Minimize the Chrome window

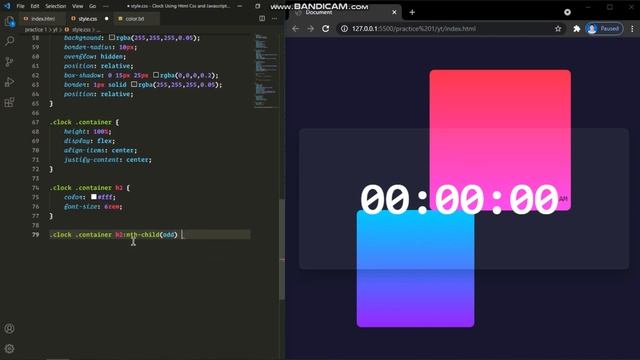(x=588, y=7)
